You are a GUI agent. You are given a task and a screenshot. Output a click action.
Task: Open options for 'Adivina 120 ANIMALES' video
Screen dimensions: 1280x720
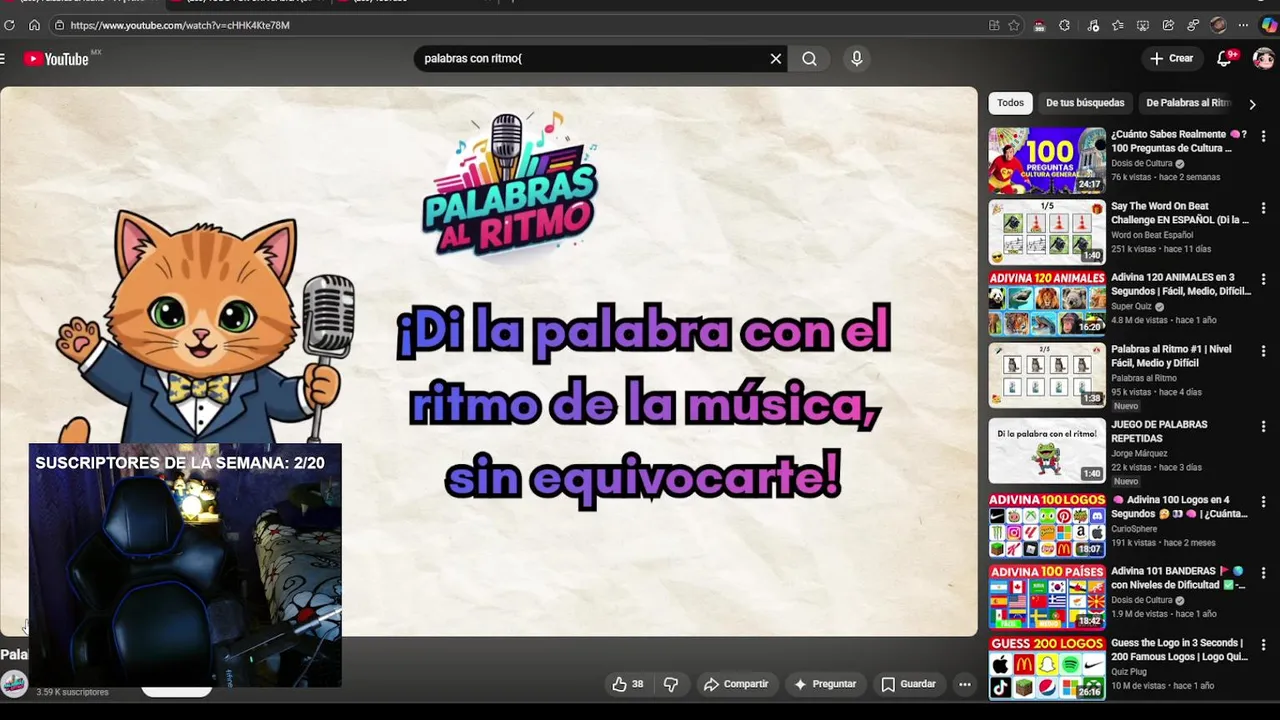point(1263,280)
